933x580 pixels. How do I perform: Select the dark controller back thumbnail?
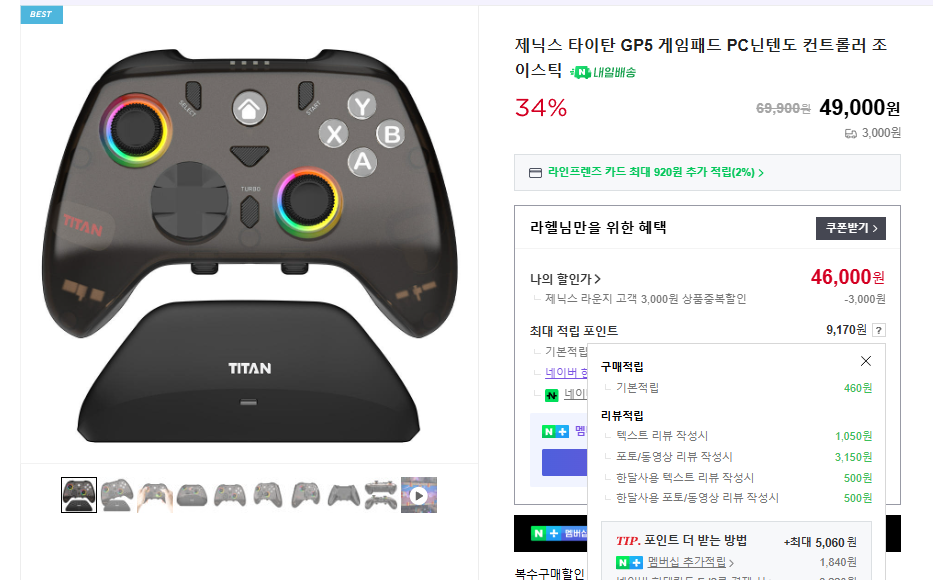(343, 495)
